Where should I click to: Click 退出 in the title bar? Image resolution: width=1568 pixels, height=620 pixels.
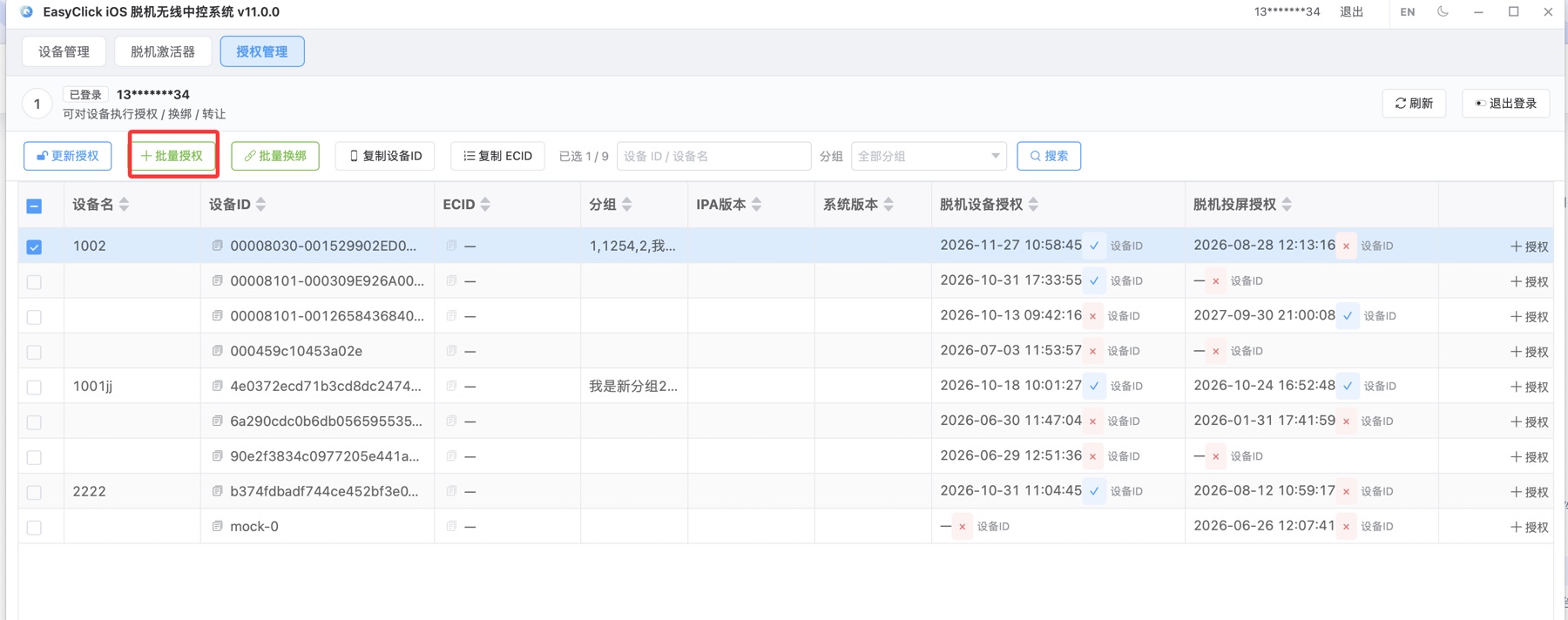1351,12
